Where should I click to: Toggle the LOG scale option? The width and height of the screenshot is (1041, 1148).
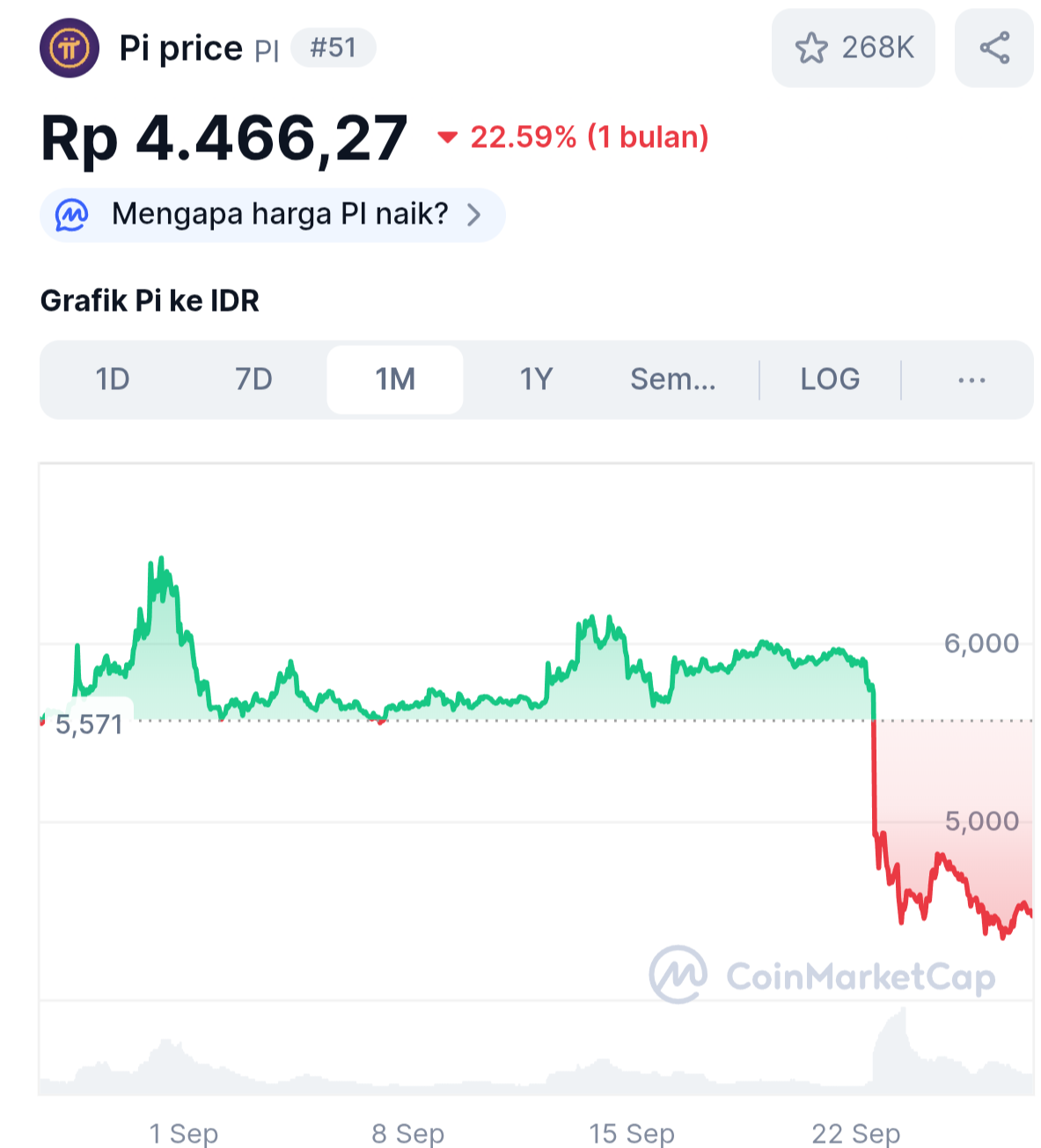[x=830, y=380]
